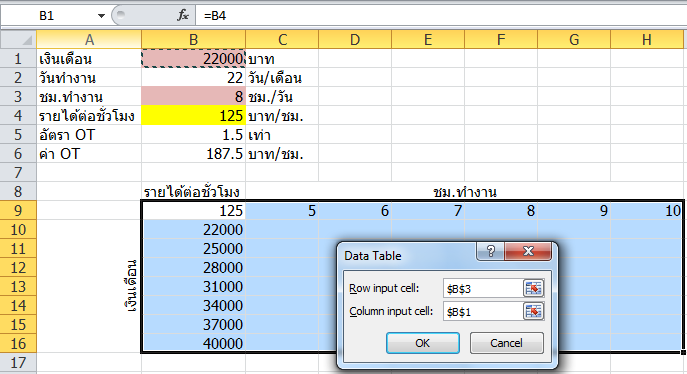Click cell B8 header รายได้ต่อชั่วโมง
The image size is (687, 374).
pyautogui.click(x=193, y=191)
